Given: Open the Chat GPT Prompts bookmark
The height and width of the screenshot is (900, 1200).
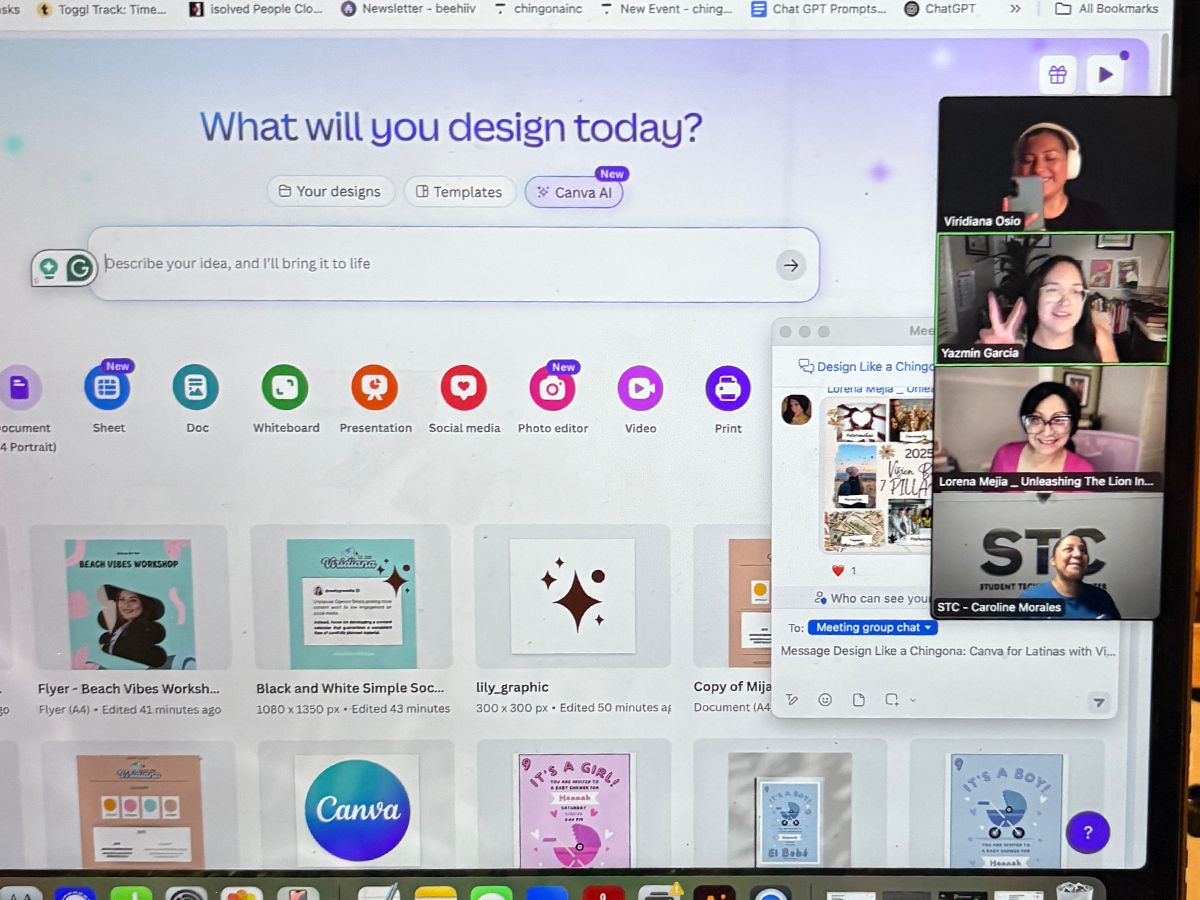Looking at the screenshot, I should (819, 8).
